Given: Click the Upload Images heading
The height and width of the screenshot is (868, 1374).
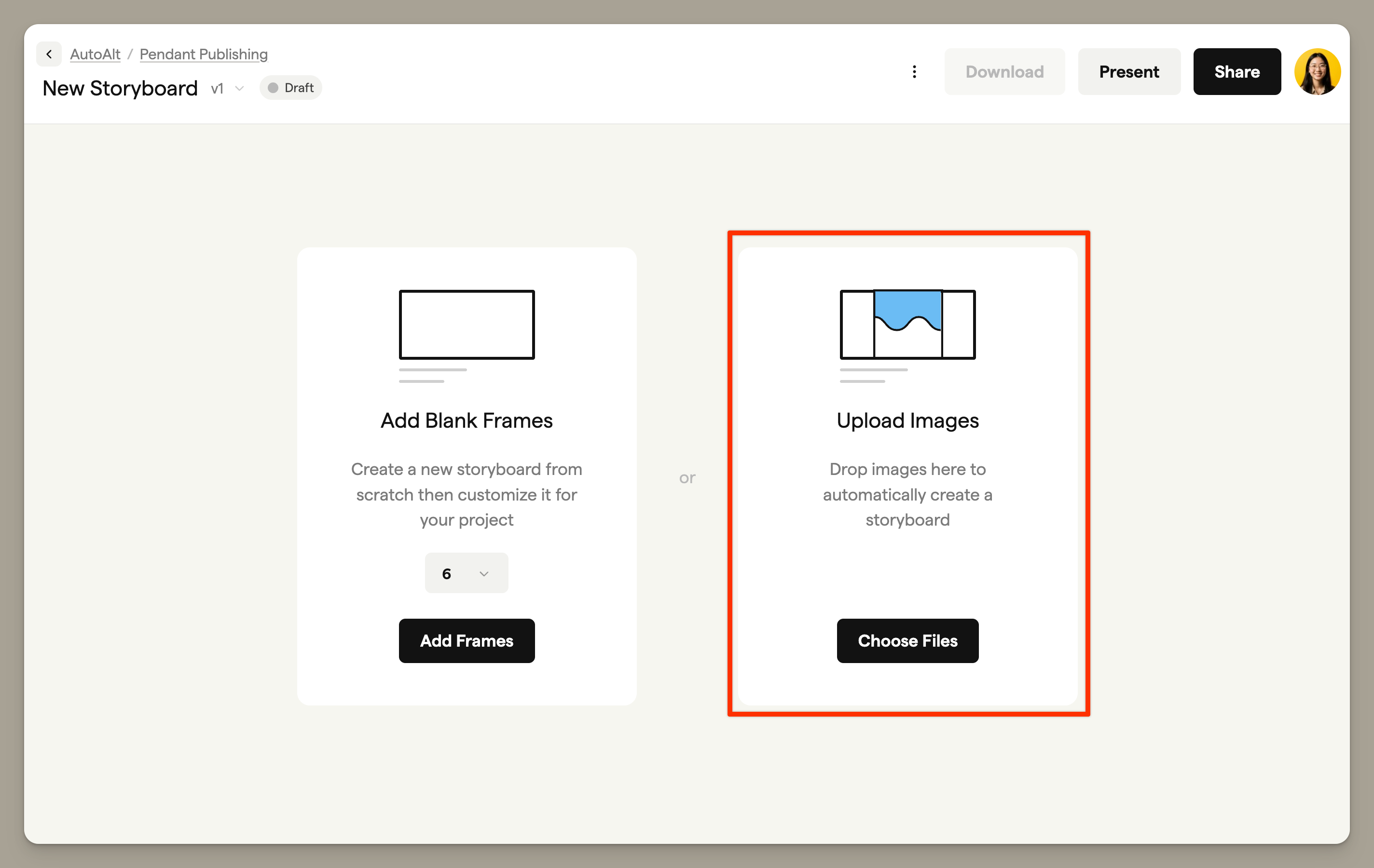Looking at the screenshot, I should pos(907,421).
